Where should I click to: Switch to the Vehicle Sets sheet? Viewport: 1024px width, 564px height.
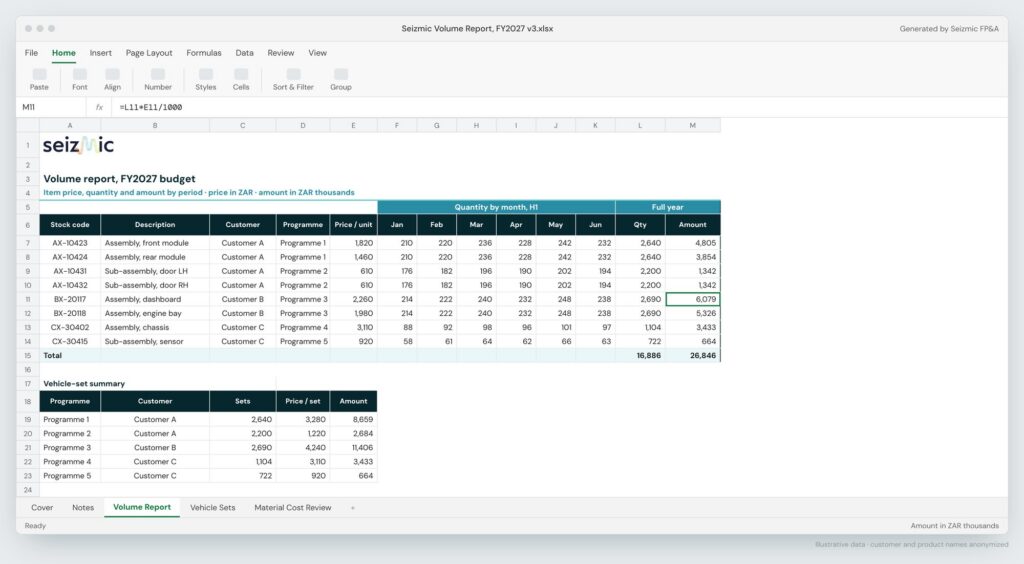click(212, 508)
